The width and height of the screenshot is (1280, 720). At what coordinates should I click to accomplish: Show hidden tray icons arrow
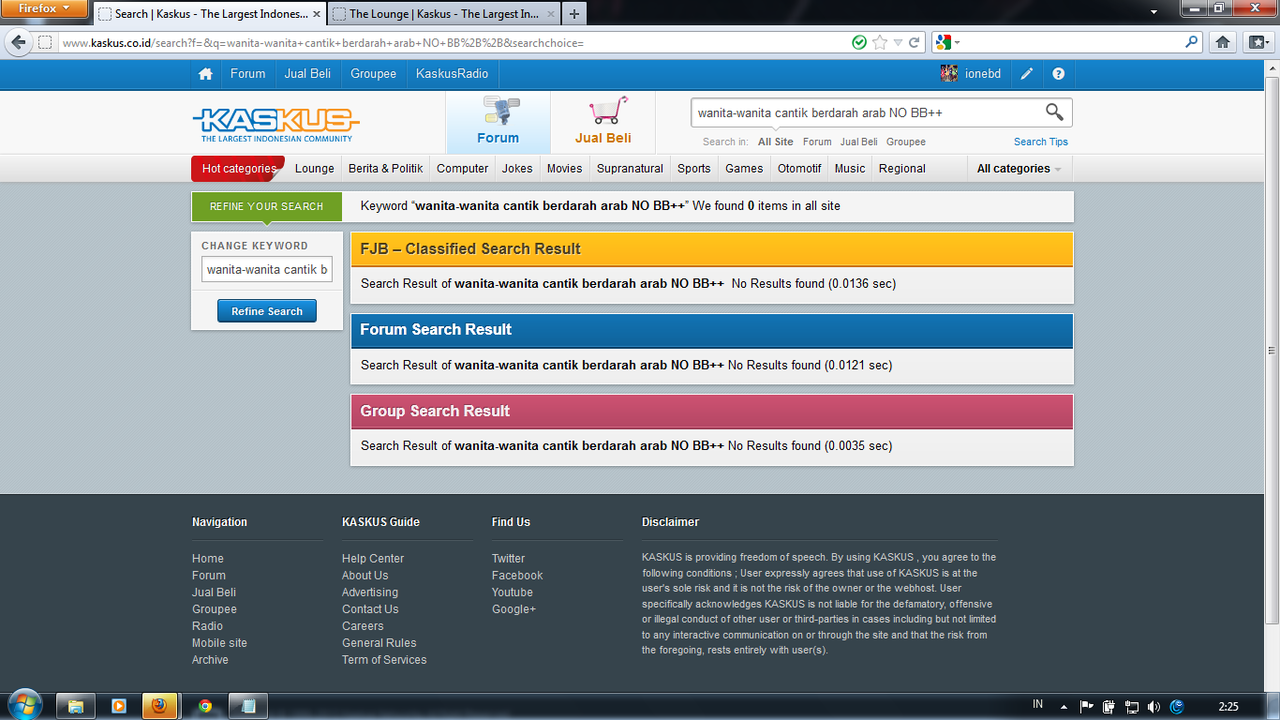pos(1064,706)
